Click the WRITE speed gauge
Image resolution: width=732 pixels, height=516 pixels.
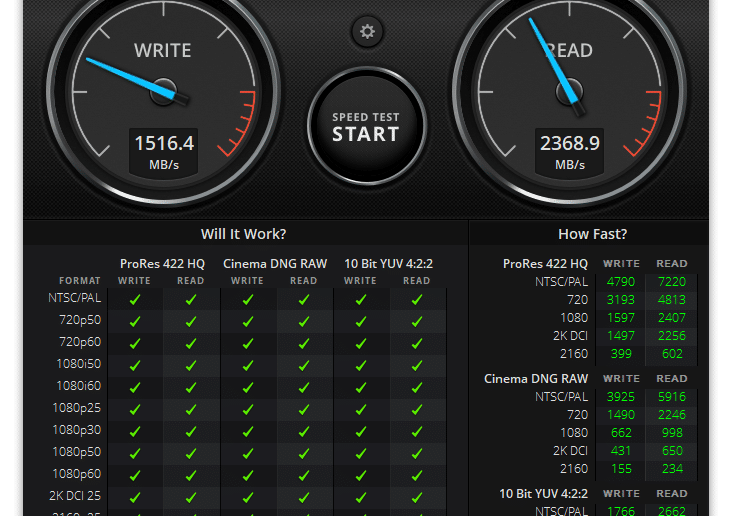tap(163, 92)
